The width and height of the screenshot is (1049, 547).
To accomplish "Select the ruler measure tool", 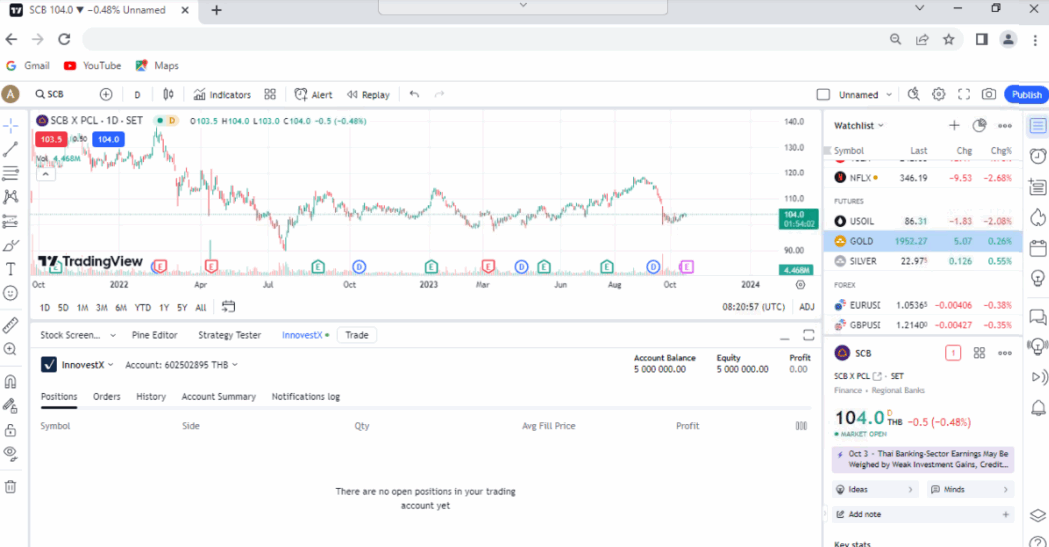I will click(10, 325).
